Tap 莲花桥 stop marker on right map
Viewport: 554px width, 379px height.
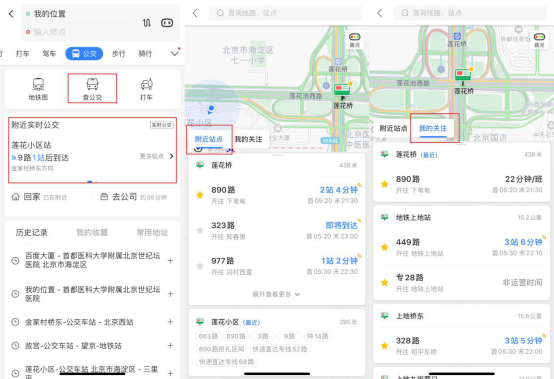[463, 75]
